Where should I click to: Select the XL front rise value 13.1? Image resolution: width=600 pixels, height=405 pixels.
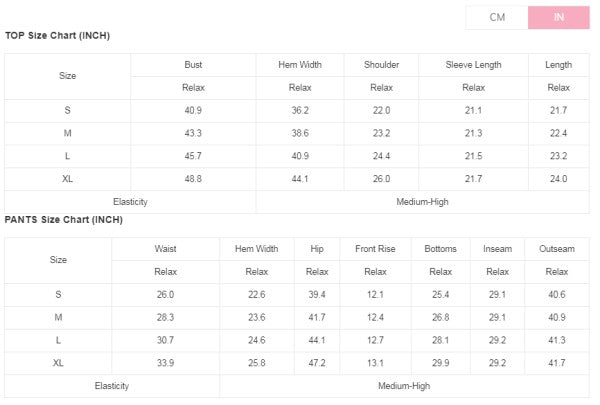[x=375, y=362]
